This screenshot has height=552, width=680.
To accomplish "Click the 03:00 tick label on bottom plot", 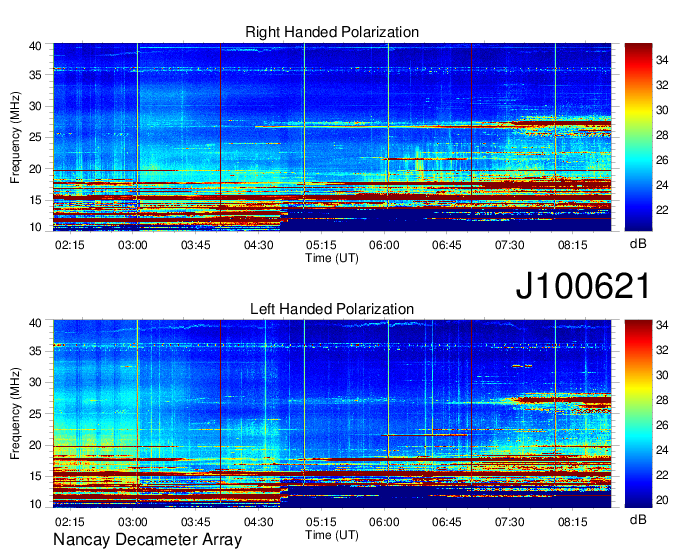I will pyautogui.click(x=133, y=522).
